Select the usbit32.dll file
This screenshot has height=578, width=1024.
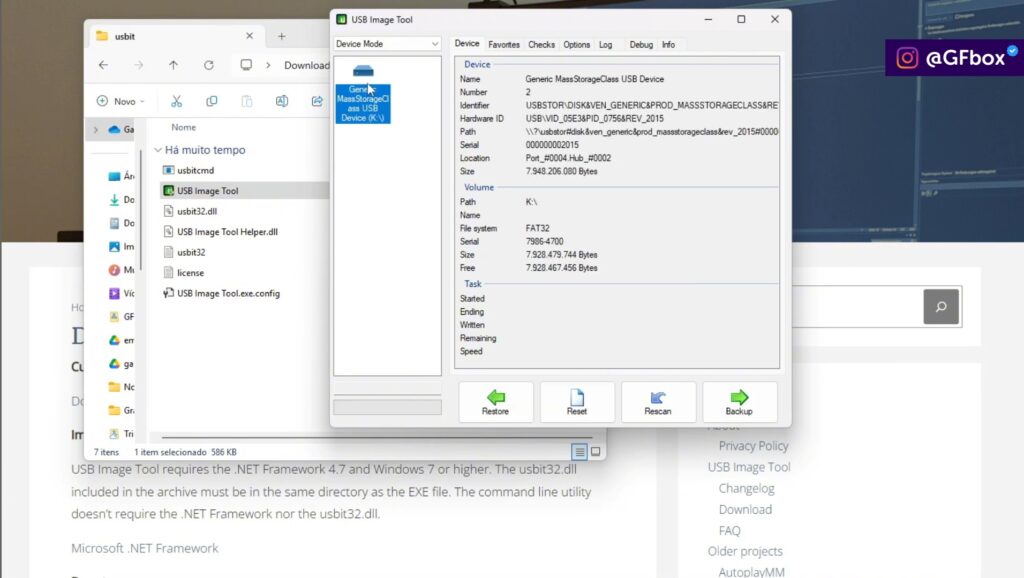click(x=197, y=211)
